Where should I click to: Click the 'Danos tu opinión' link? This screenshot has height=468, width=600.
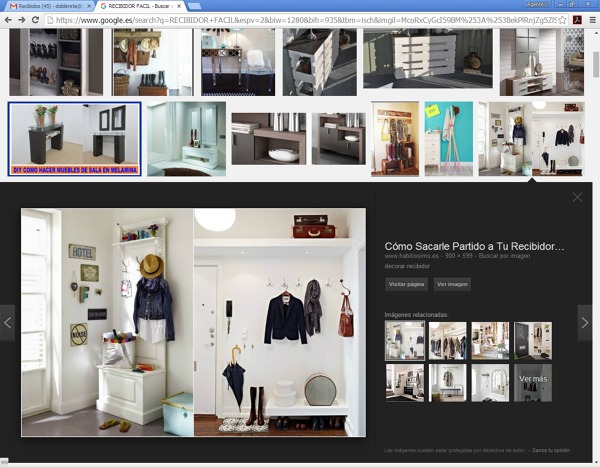click(x=551, y=450)
